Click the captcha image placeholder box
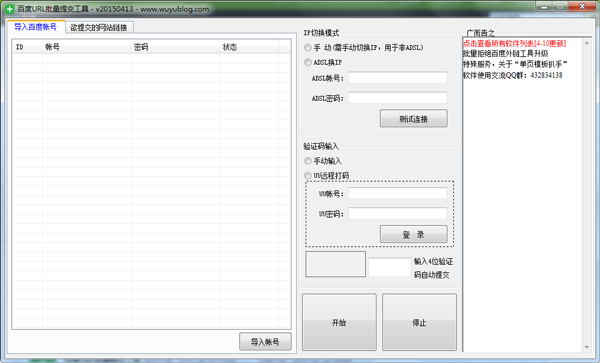 [335, 264]
